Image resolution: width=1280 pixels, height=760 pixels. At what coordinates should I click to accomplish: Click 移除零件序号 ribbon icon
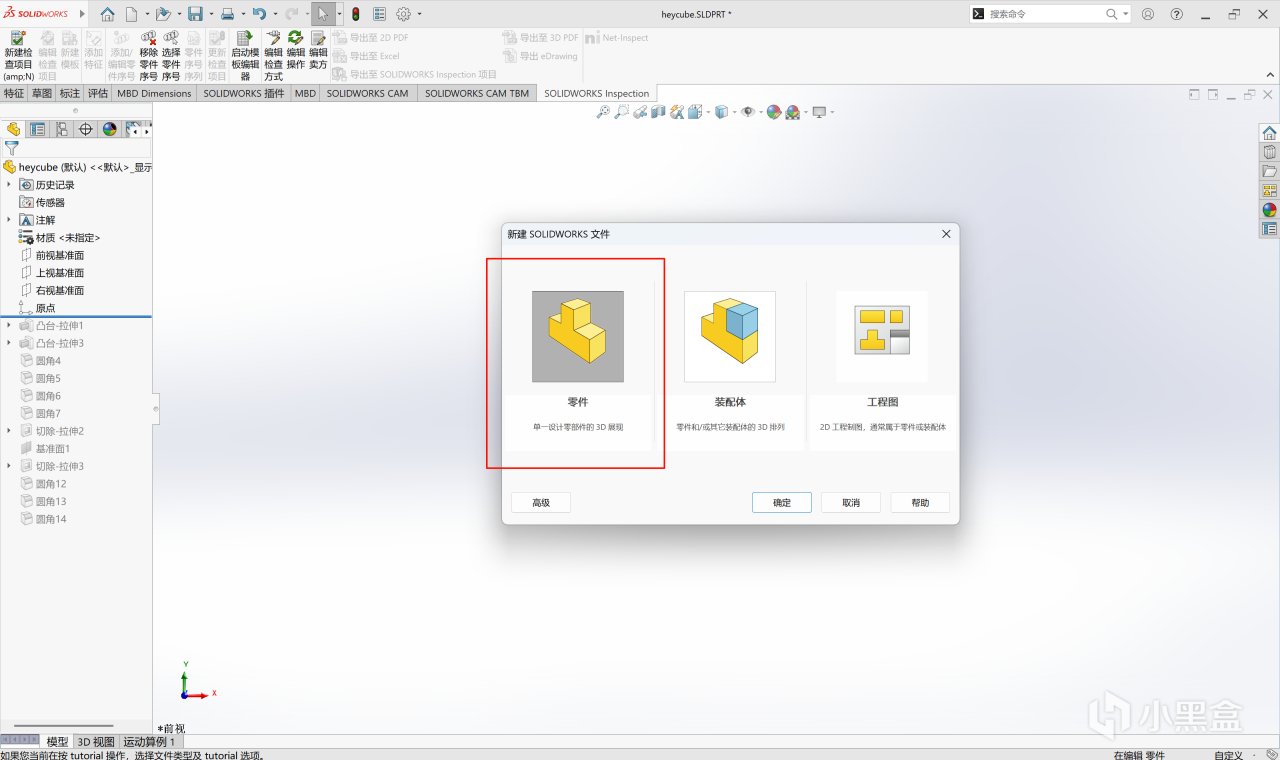(148, 55)
